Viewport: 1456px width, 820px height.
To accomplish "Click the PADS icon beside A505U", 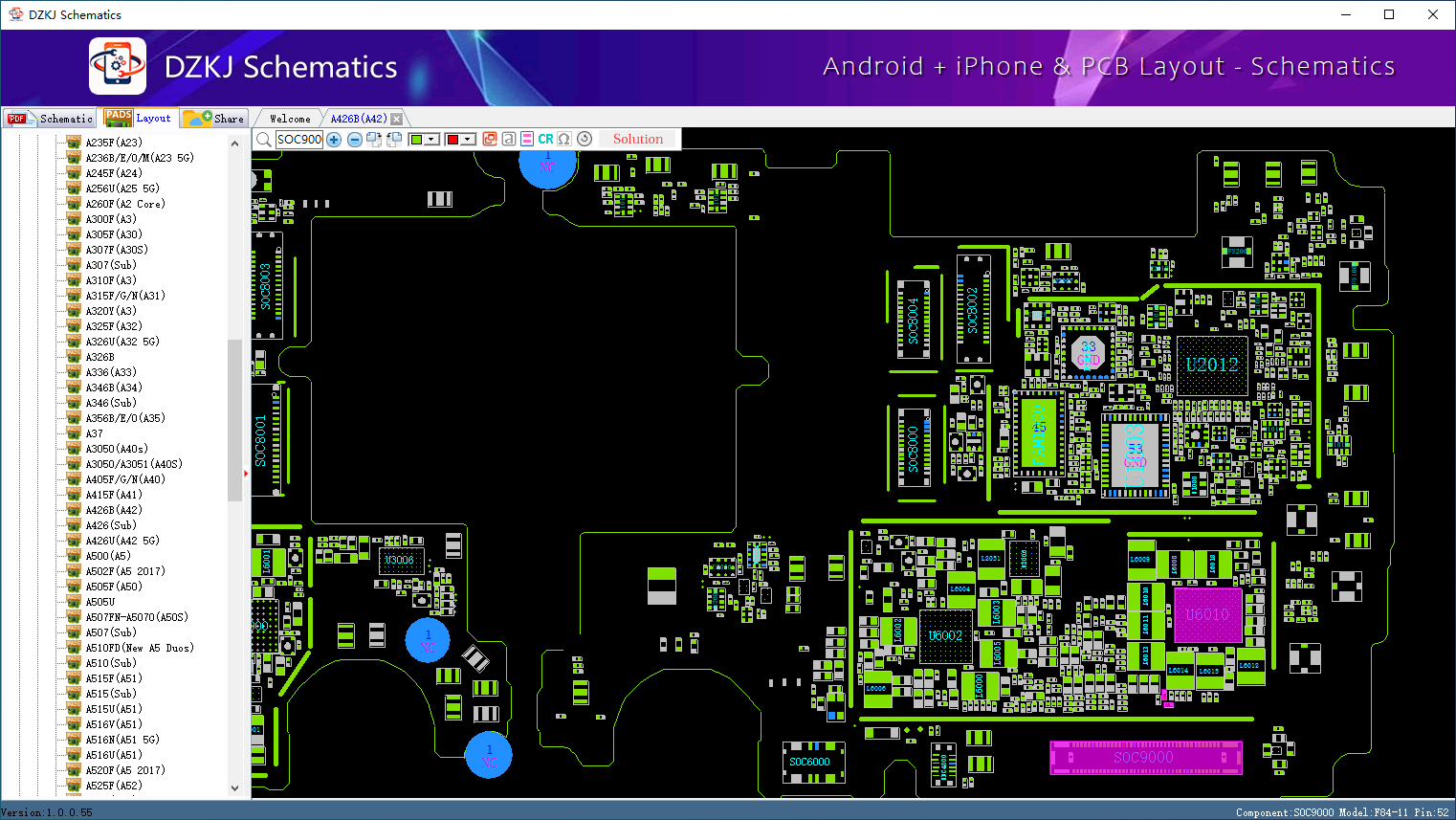I will [x=74, y=602].
